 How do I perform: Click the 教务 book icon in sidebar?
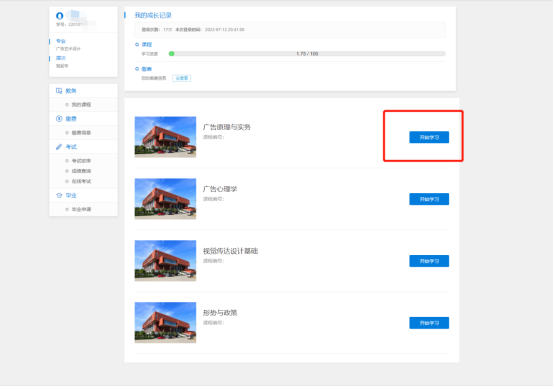coord(59,91)
